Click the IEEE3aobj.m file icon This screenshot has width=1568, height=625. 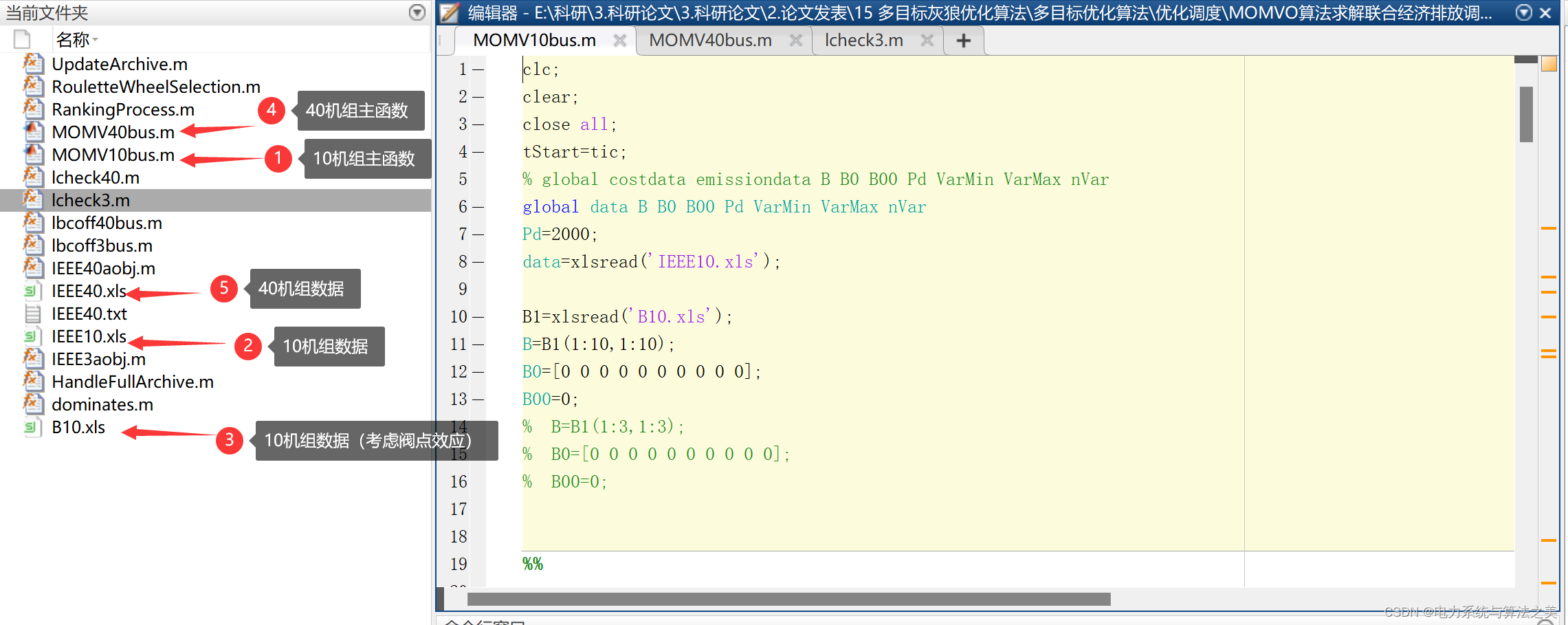34,358
